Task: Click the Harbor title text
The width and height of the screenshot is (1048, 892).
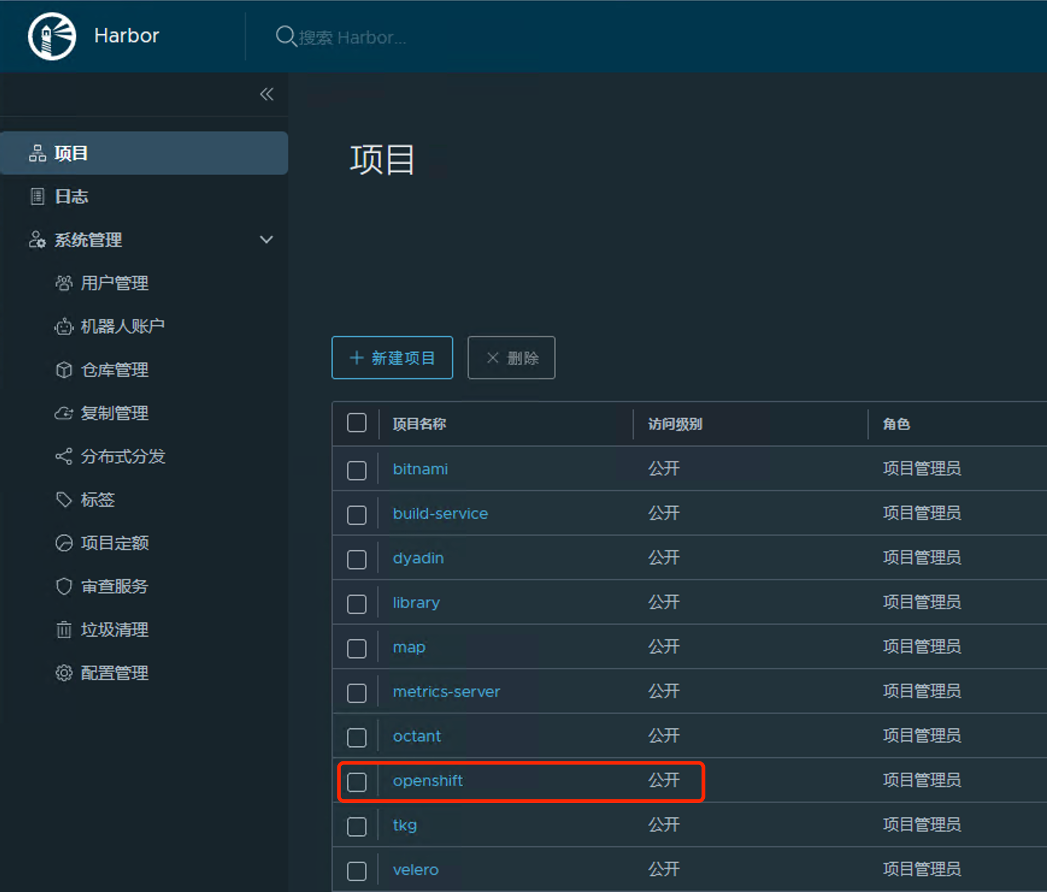Action: pyautogui.click(x=126, y=35)
